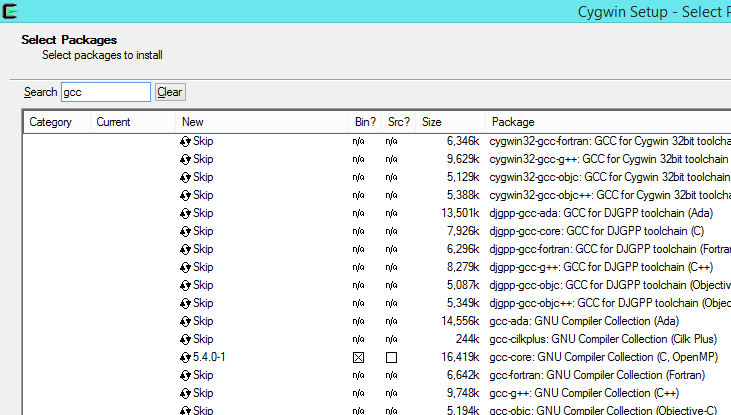Cycle version icon for djgpp-gcc-objc++
Viewport: 731px width, 415px height.
186,304
